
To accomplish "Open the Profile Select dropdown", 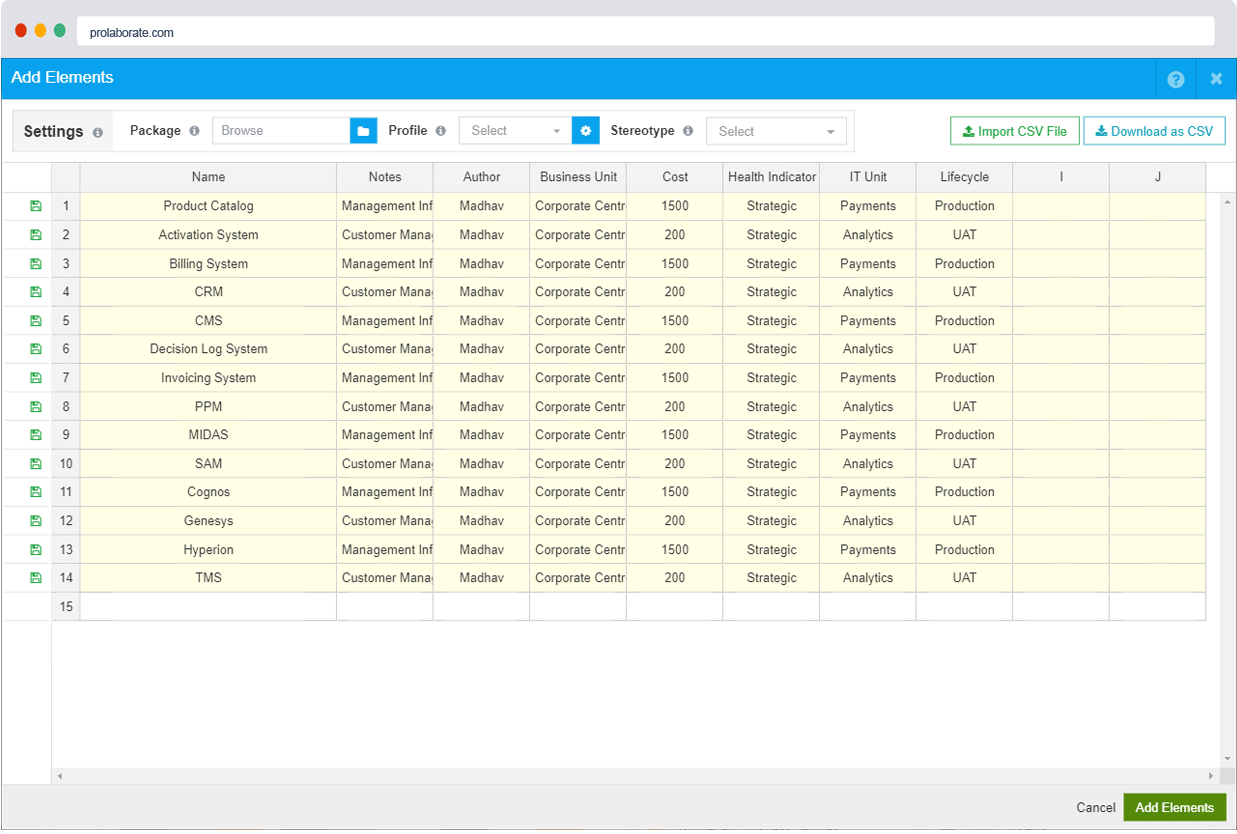I will click(516, 131).
